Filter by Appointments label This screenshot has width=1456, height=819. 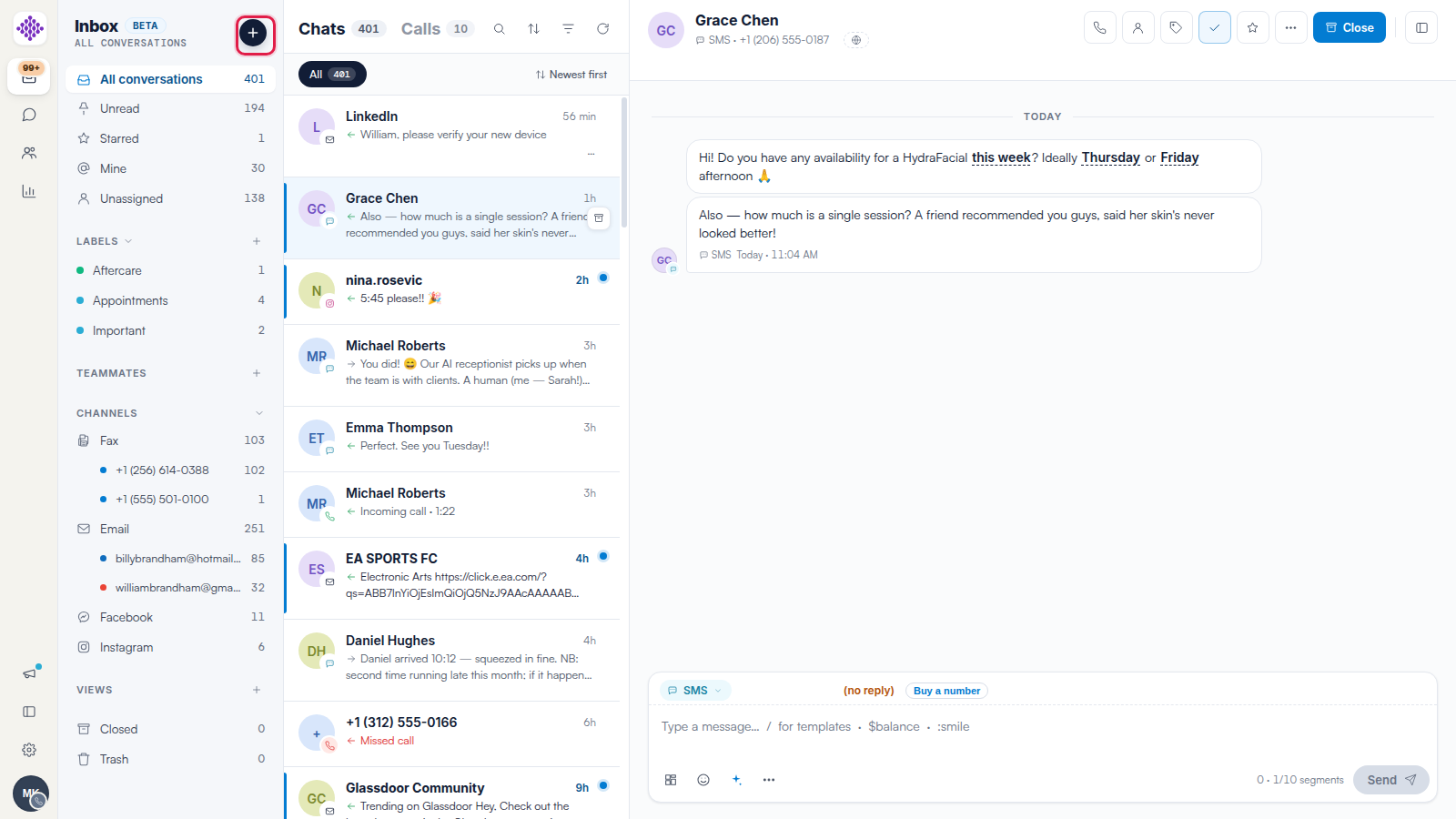click(x=170, y=300)
